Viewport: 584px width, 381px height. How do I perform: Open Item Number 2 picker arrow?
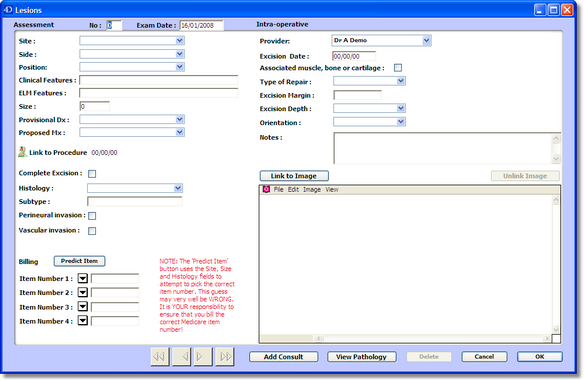(x=83, y=292)
